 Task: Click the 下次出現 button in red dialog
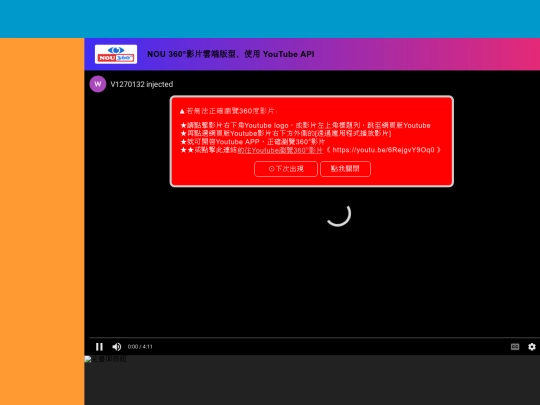(286, 169)
